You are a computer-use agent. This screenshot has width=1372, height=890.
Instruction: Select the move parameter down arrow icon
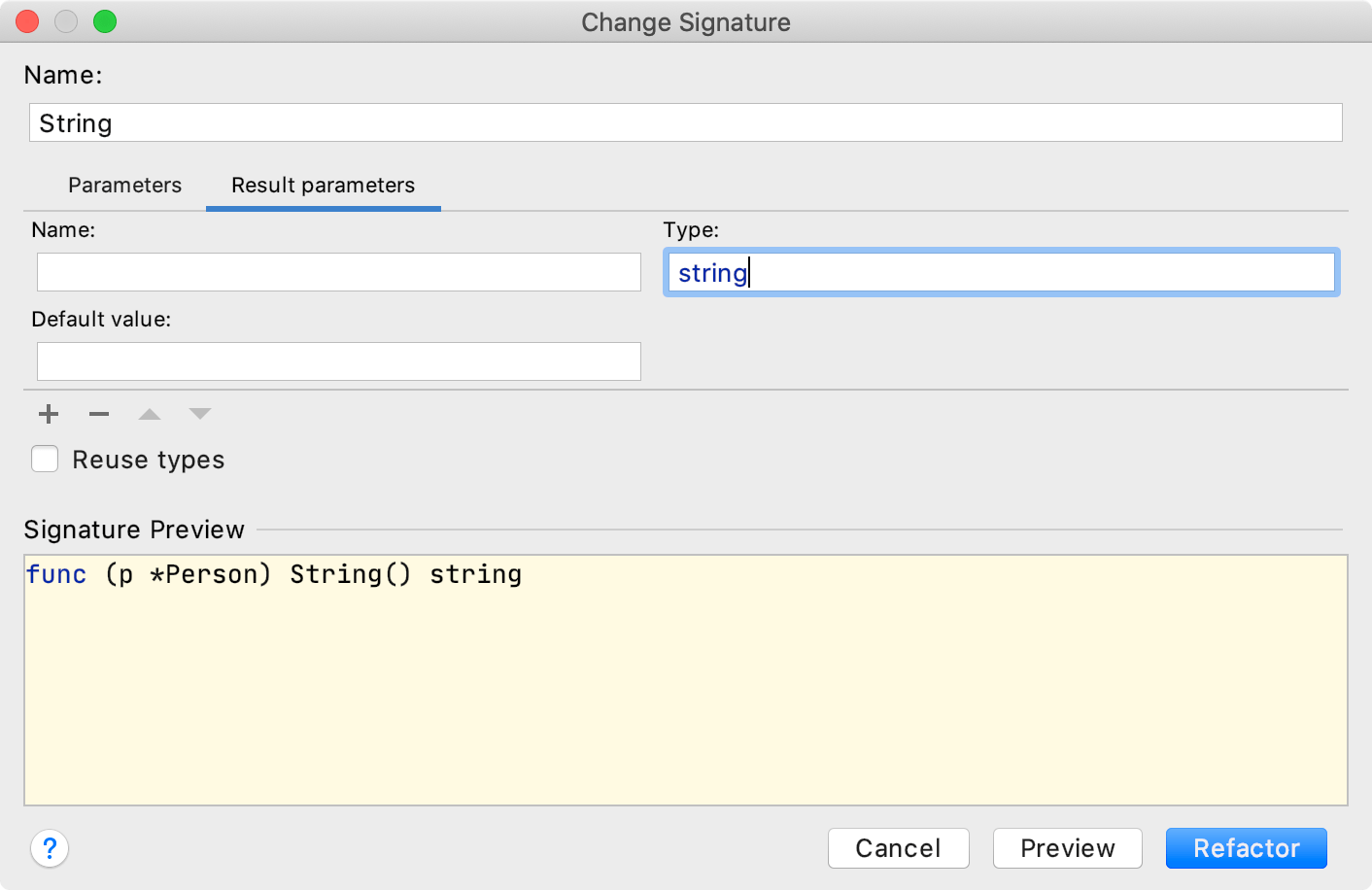[x=199, y=414]
